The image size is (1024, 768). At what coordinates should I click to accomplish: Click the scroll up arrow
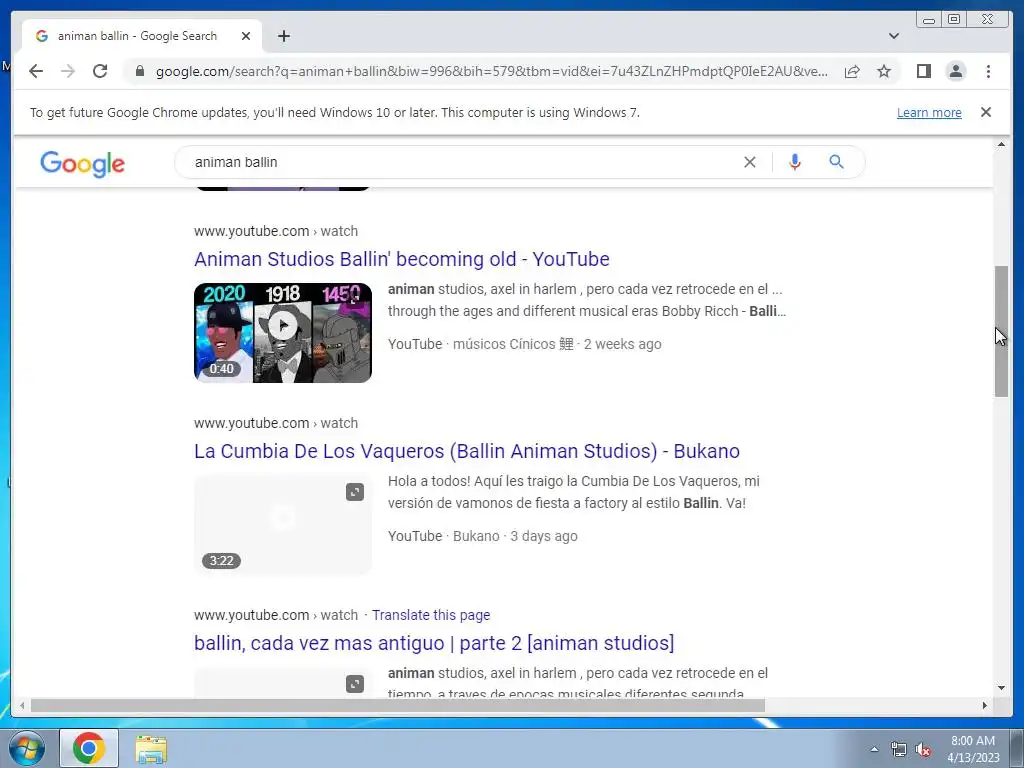click(x=1001, y=144)
